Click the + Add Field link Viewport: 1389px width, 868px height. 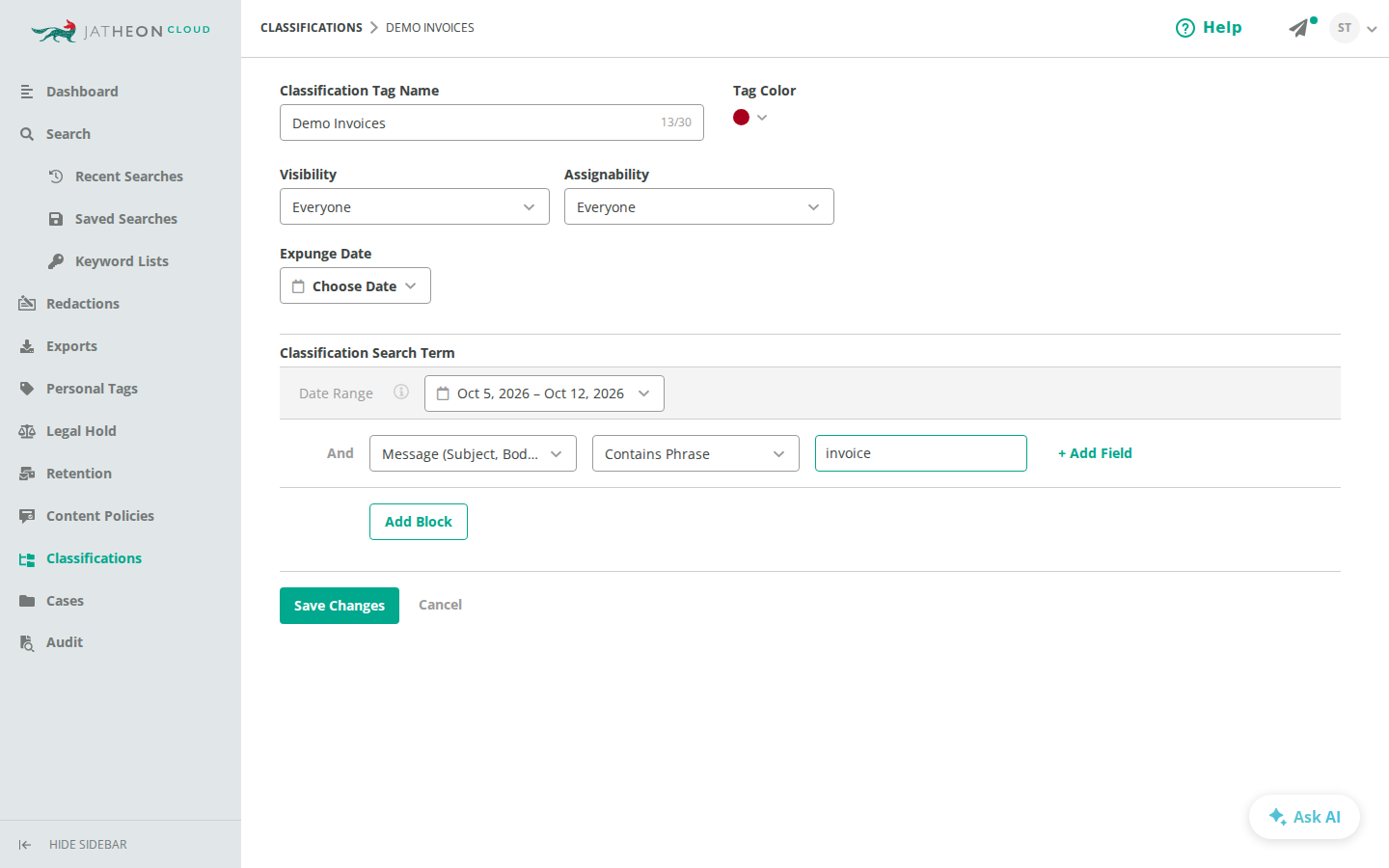1095,453
